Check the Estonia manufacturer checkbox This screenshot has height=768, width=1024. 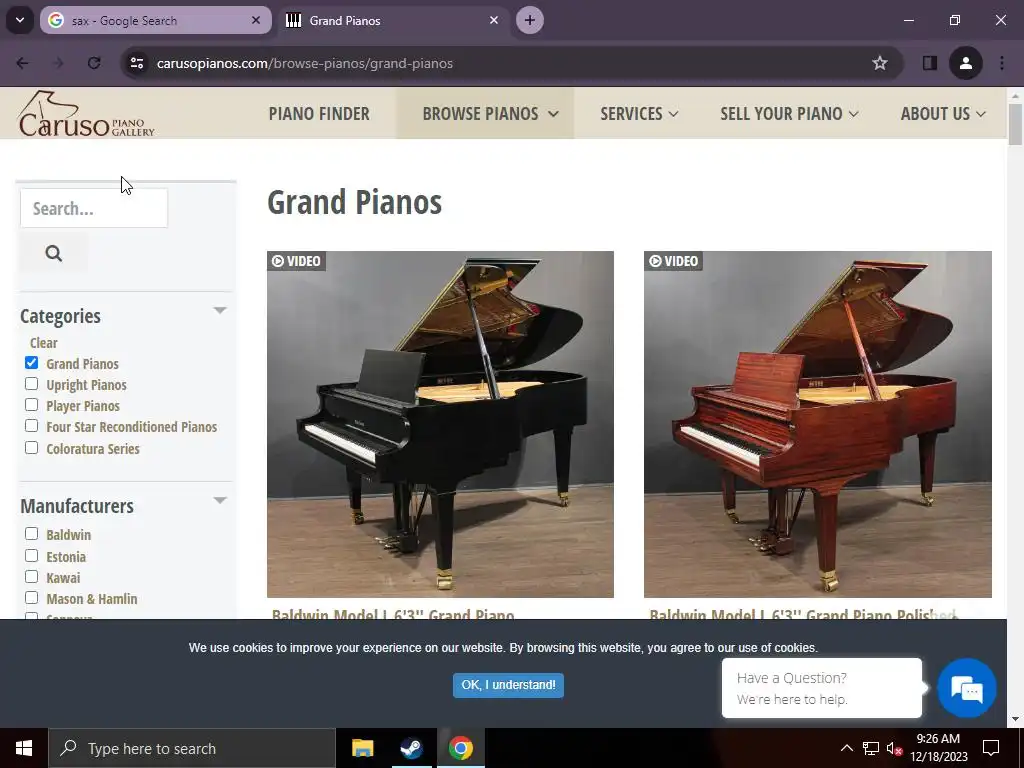tap(31, 556)
